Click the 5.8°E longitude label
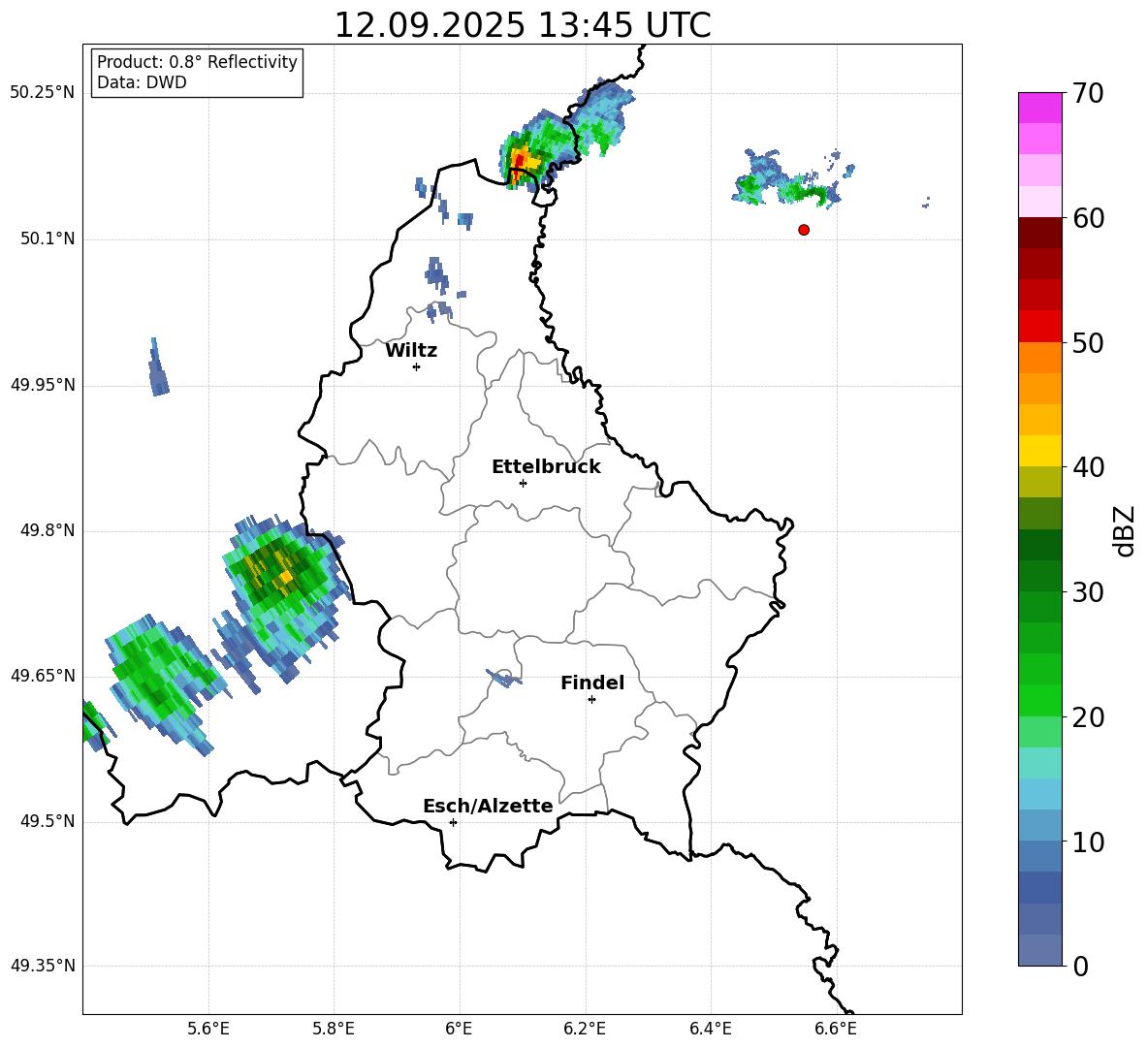This screenshot has height=1048, width=1148. coord(334,1029)
